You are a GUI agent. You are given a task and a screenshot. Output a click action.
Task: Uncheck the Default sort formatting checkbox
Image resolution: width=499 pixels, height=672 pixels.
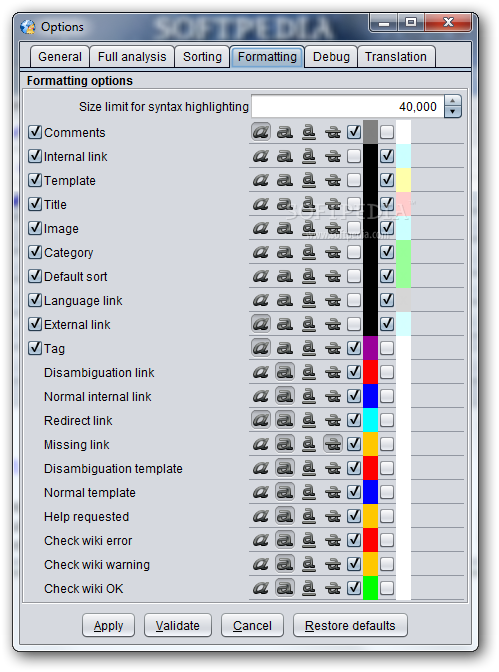point(35,276)
